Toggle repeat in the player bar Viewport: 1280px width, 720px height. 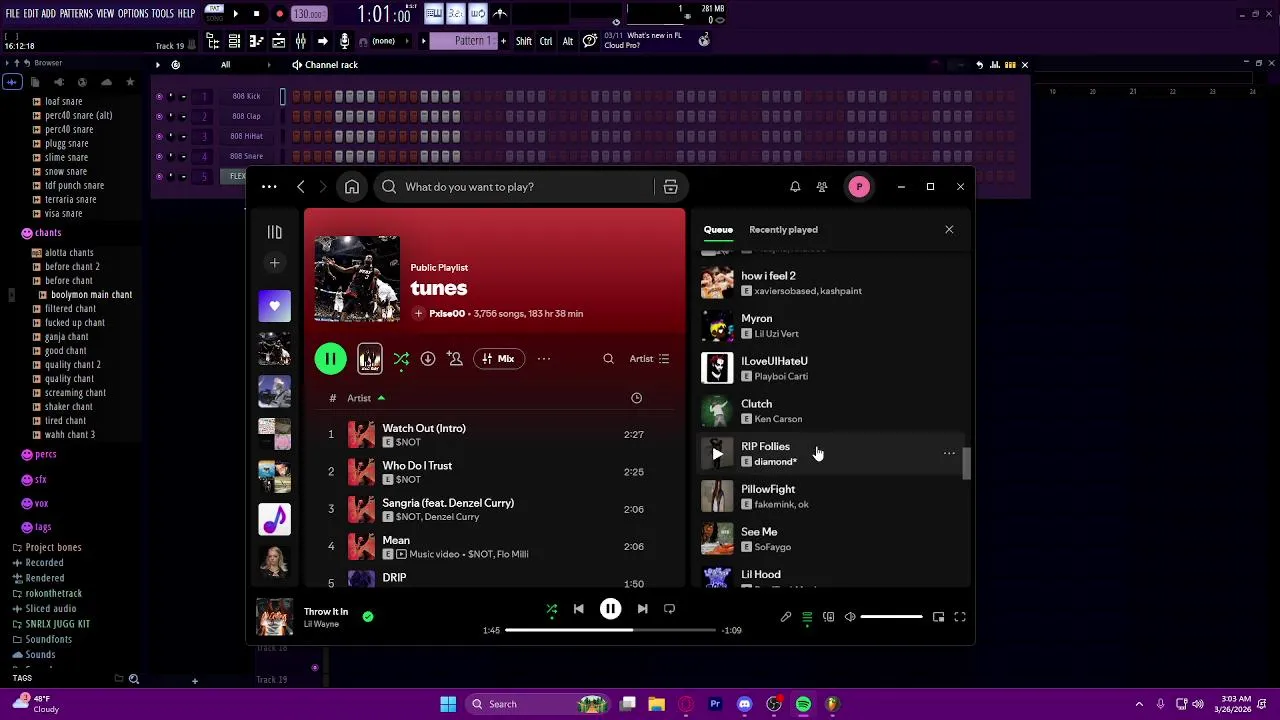click(669, 609)
